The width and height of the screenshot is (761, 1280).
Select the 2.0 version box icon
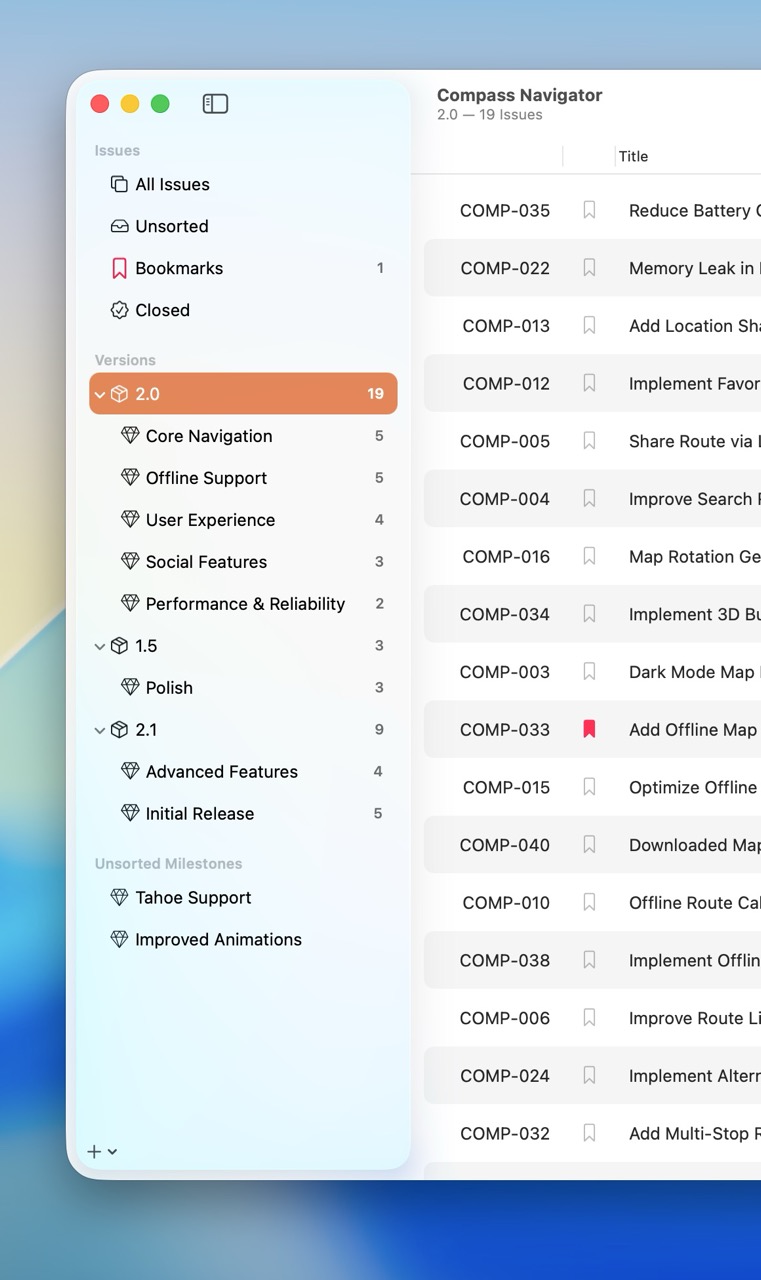119,394
